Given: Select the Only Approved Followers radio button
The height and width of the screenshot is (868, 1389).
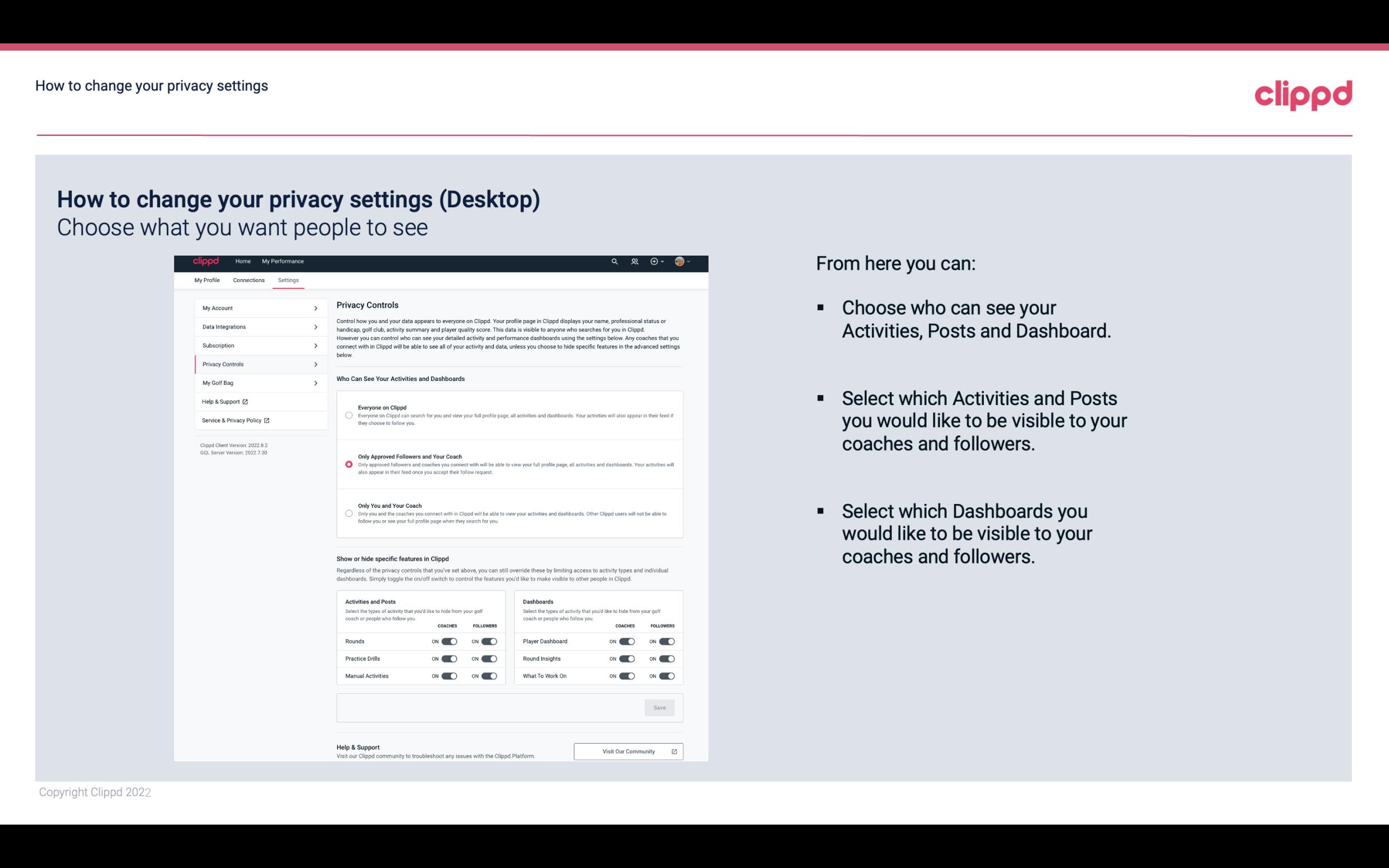Looking at the screenshot, I should click(x=349, y=464).
